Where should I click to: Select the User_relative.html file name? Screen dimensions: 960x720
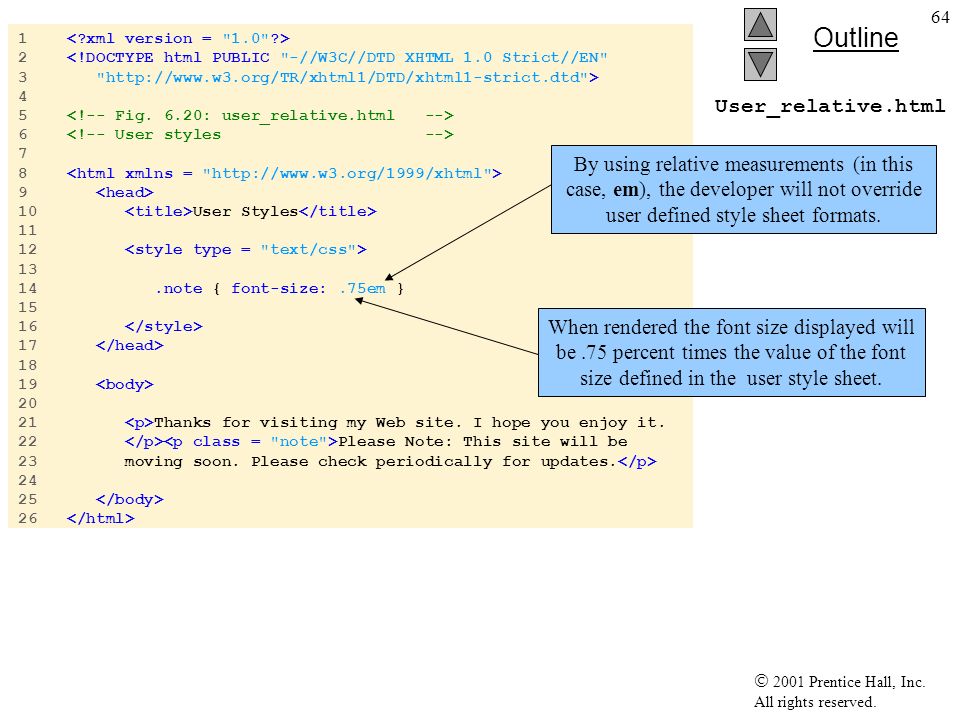pos(830,107)
